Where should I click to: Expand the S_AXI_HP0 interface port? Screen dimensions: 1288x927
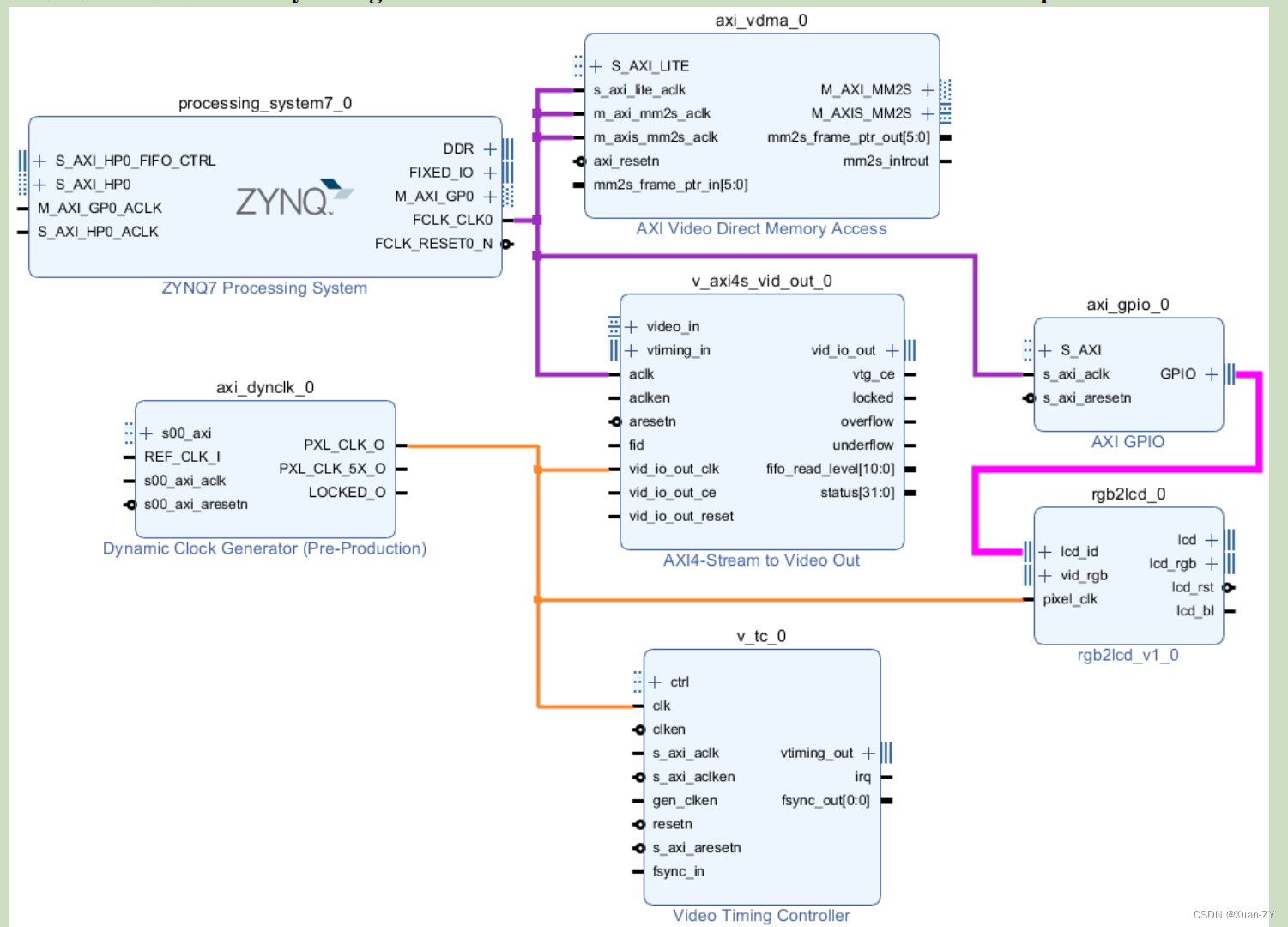pos(39,185)
